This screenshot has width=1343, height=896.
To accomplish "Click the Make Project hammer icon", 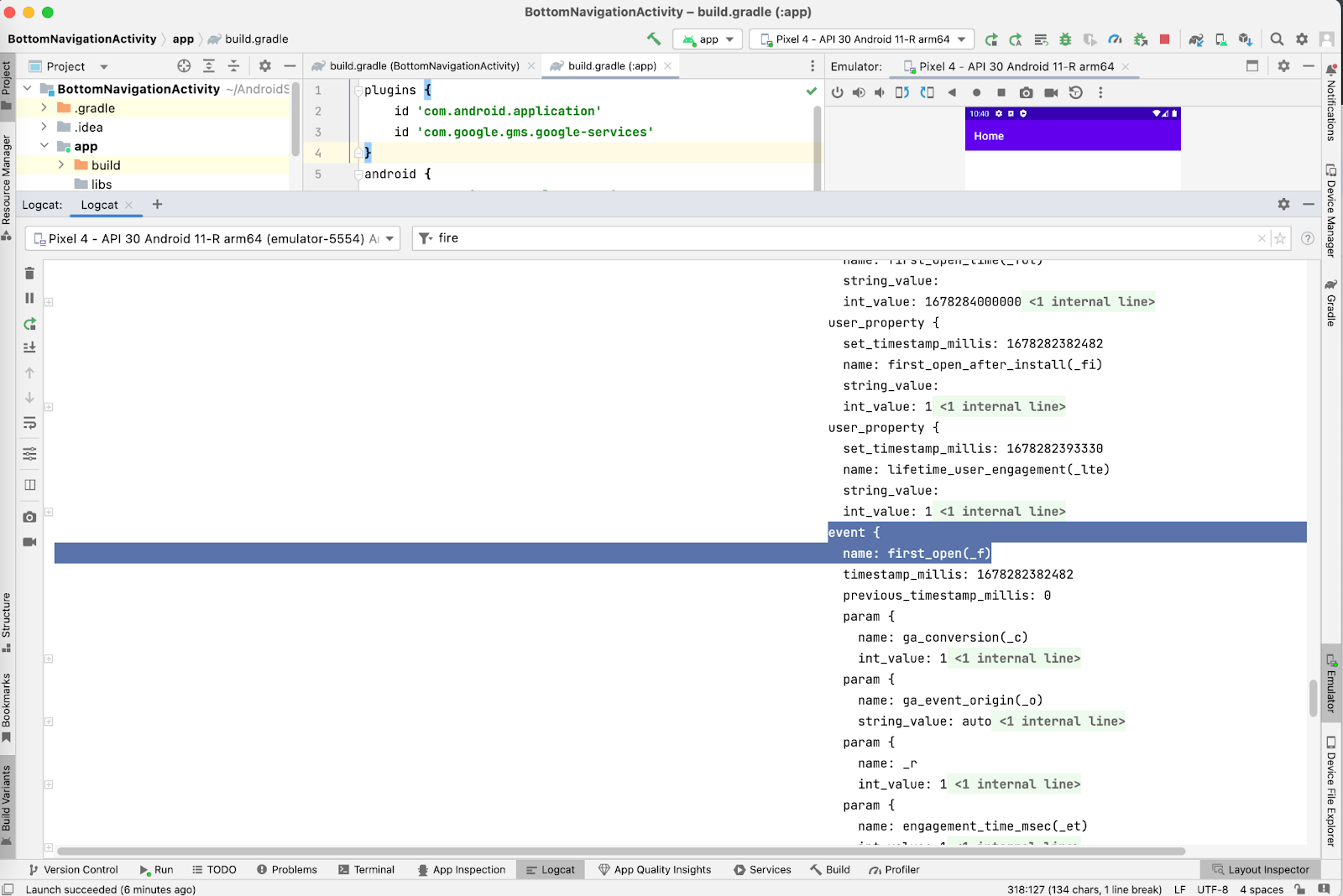I will (x=654, y=39).
